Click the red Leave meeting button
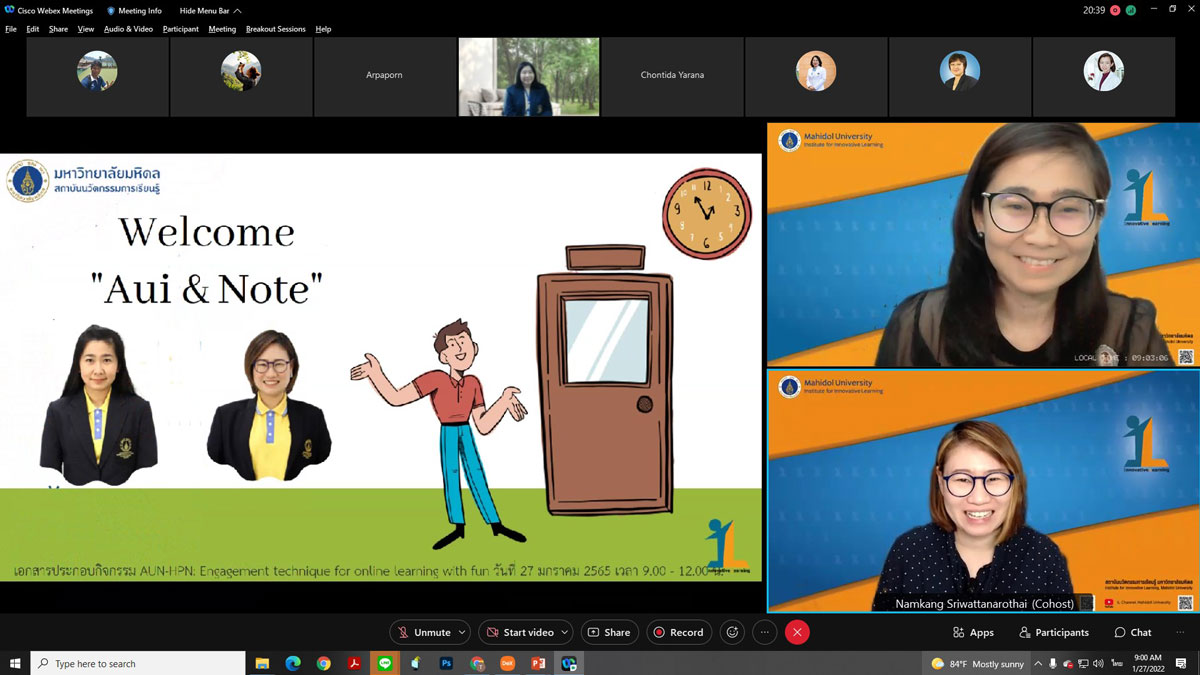This screenshot has height=675, width=1200. point(797,632)
